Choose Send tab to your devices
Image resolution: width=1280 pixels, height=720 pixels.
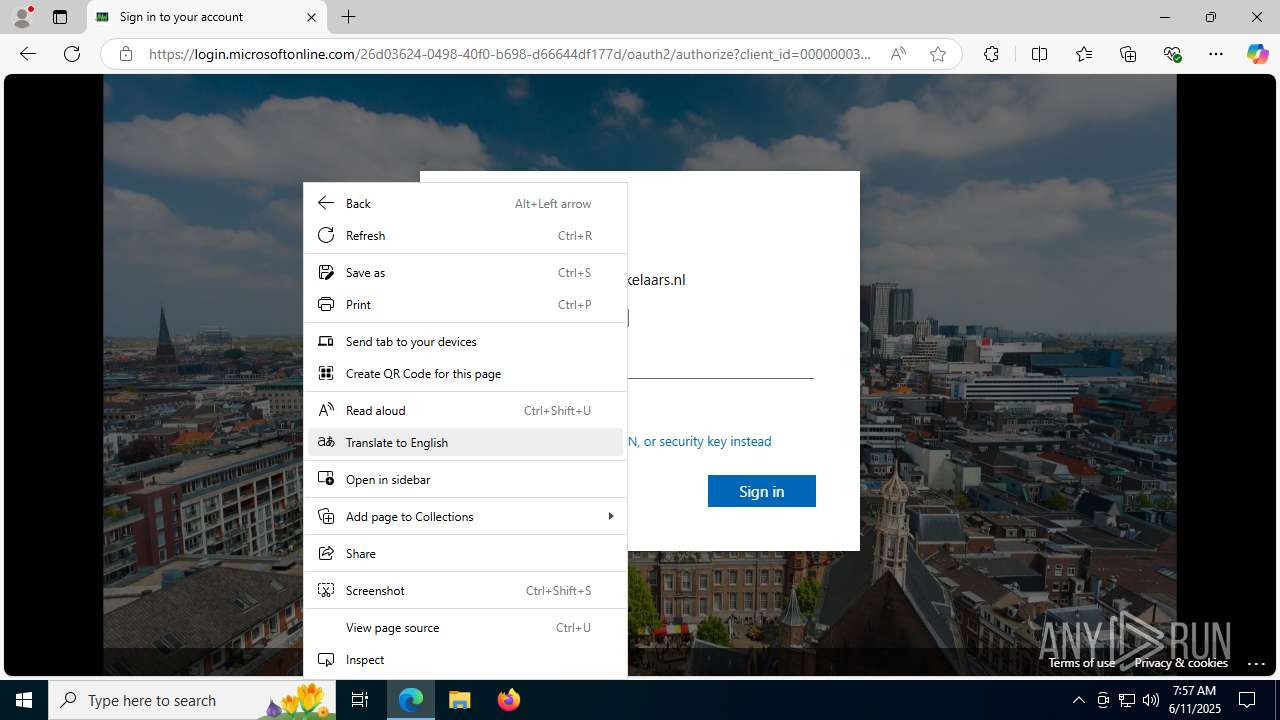point(465,341)
